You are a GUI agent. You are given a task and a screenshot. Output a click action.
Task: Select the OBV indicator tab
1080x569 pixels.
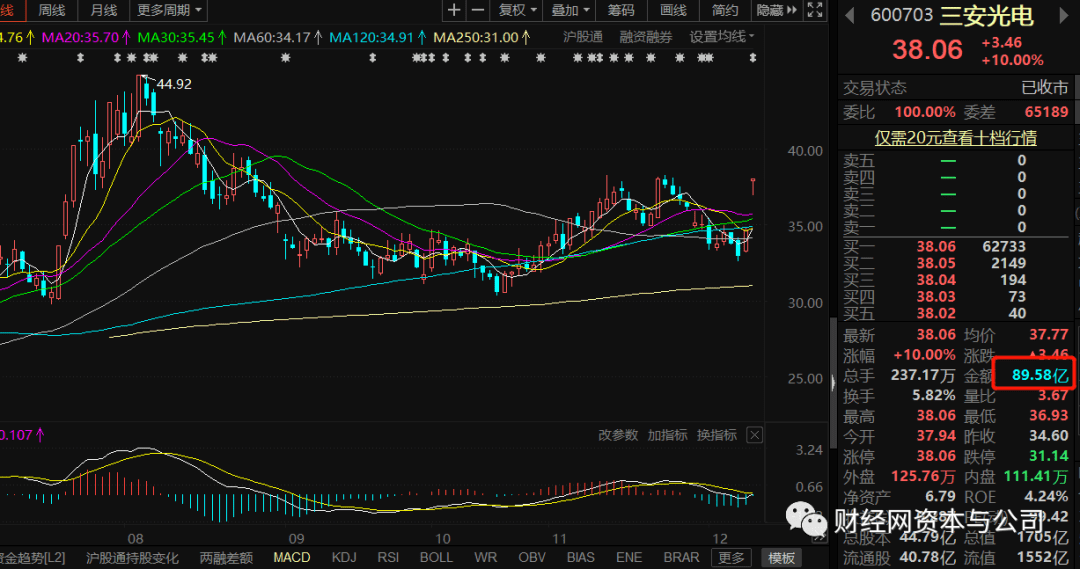(532, 557)
